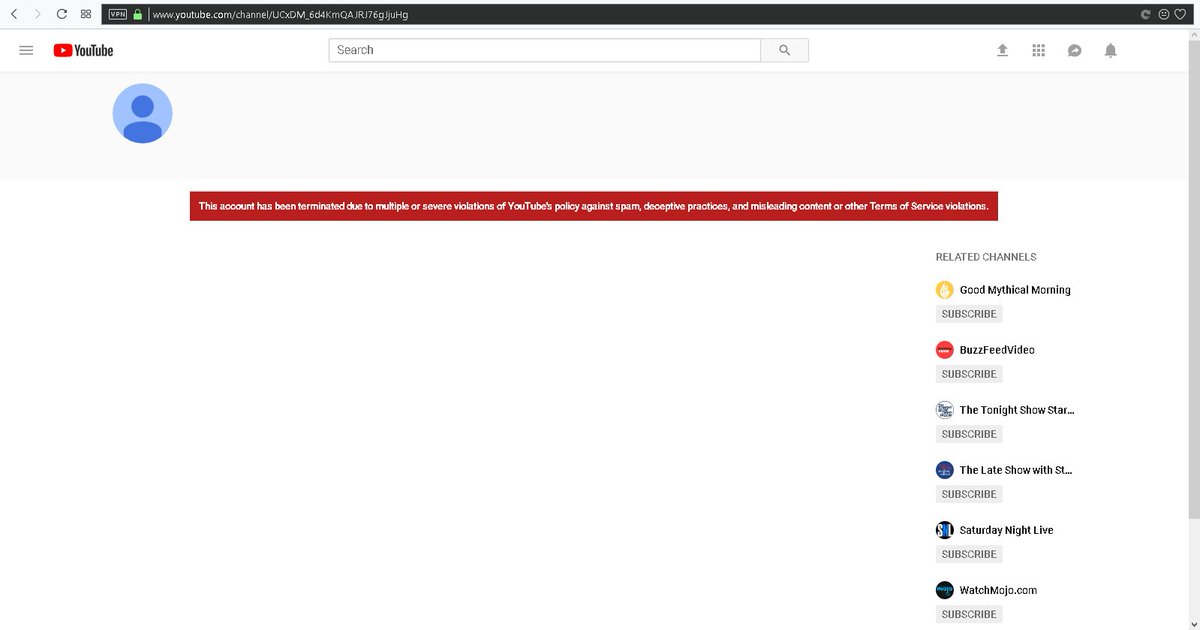
Task: Open Good Mythical Morning channel link
Action: click(x=1015, y=290)
